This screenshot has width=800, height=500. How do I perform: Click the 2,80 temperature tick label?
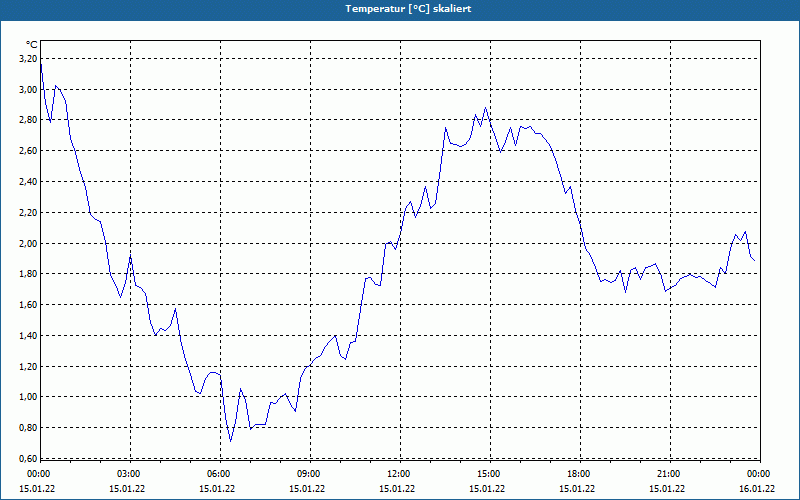[28, 120]
